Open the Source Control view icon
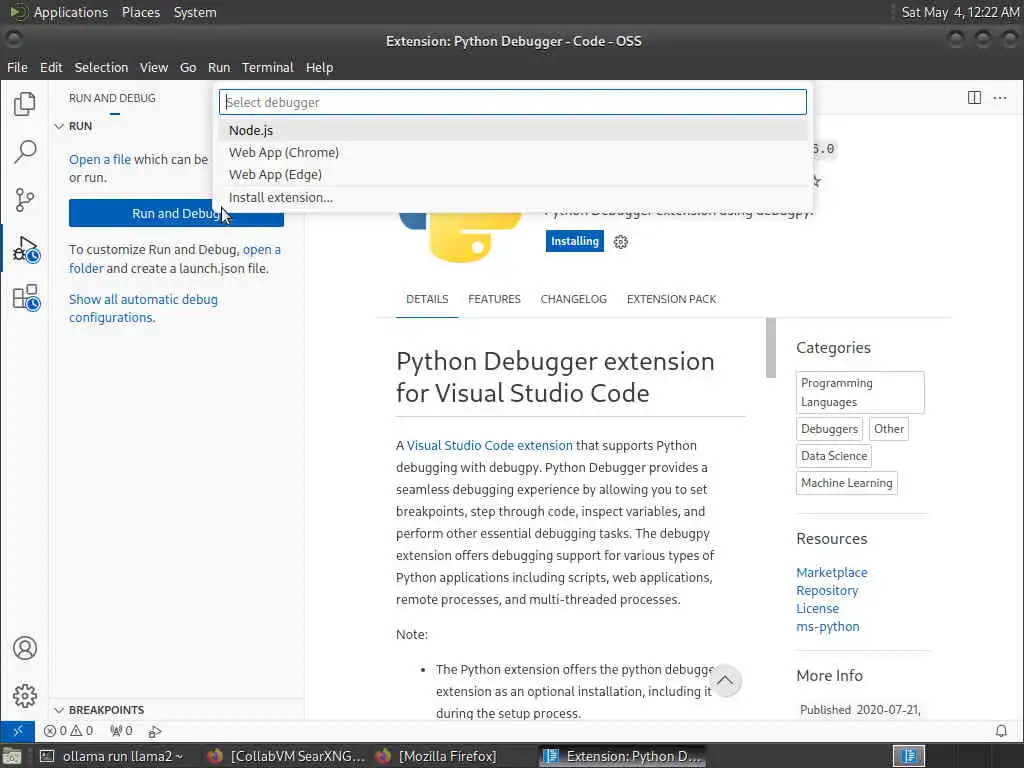Screen dimensions: 1024x768 pyautogui.click(x=24, y=200)
